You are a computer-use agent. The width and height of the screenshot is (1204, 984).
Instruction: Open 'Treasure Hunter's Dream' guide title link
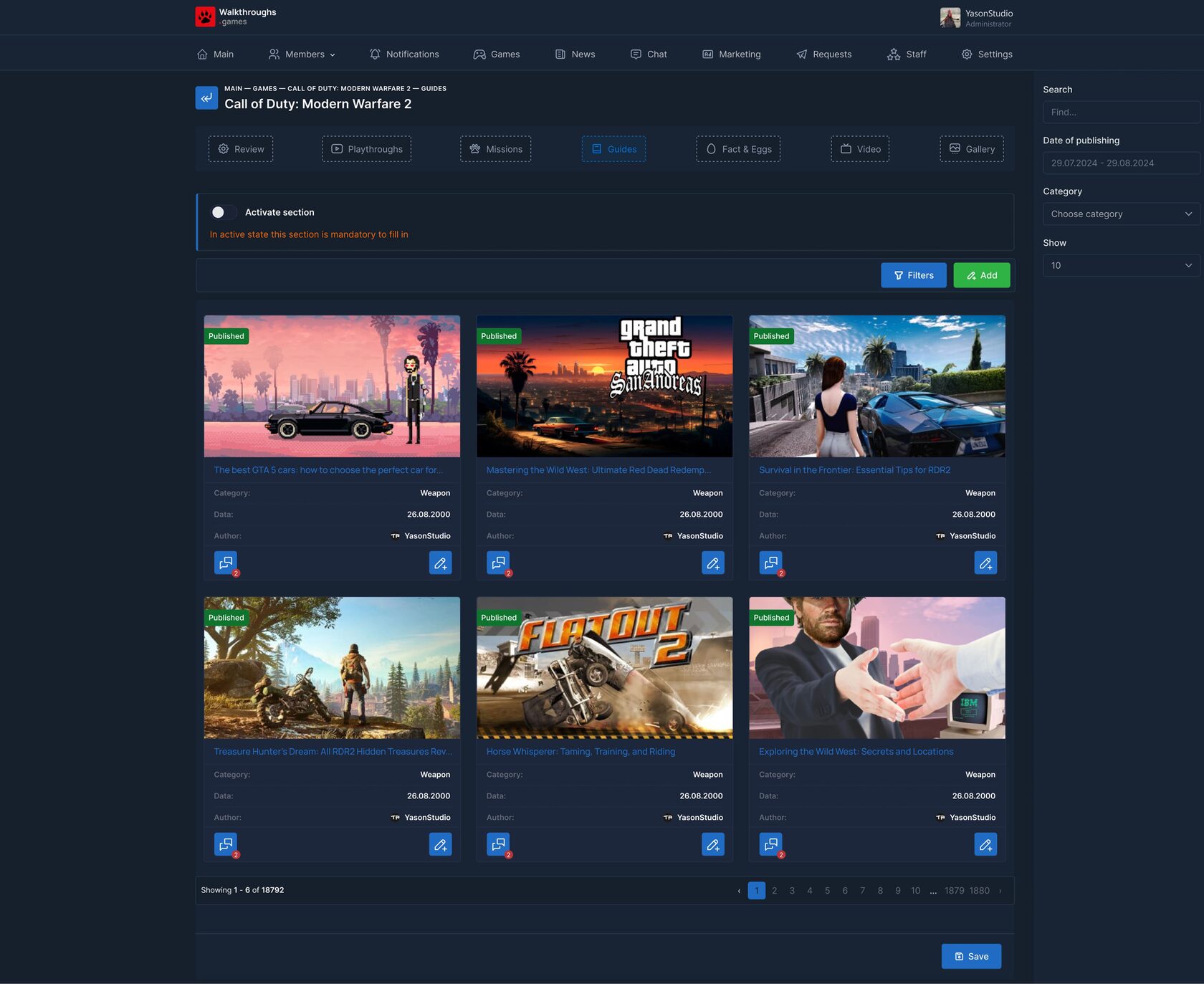333,752
